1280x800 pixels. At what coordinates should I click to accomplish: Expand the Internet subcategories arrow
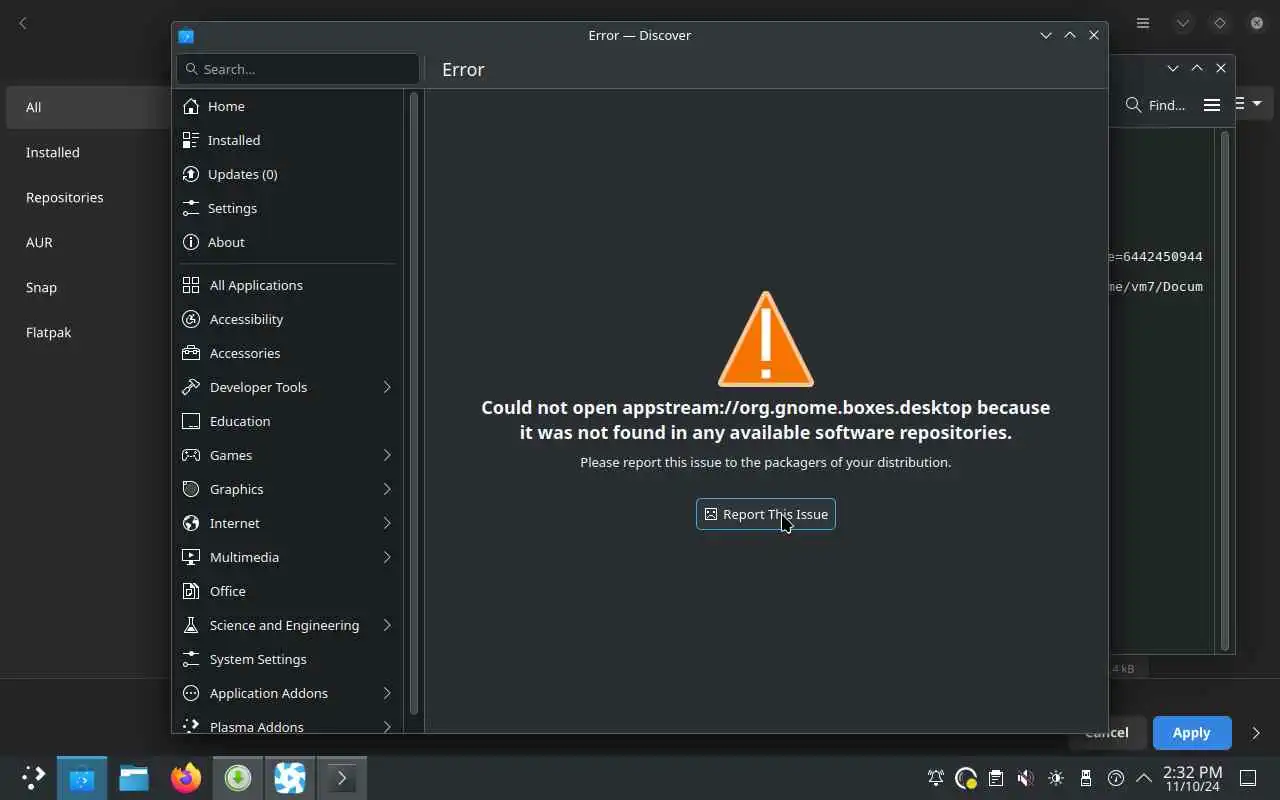387,523
